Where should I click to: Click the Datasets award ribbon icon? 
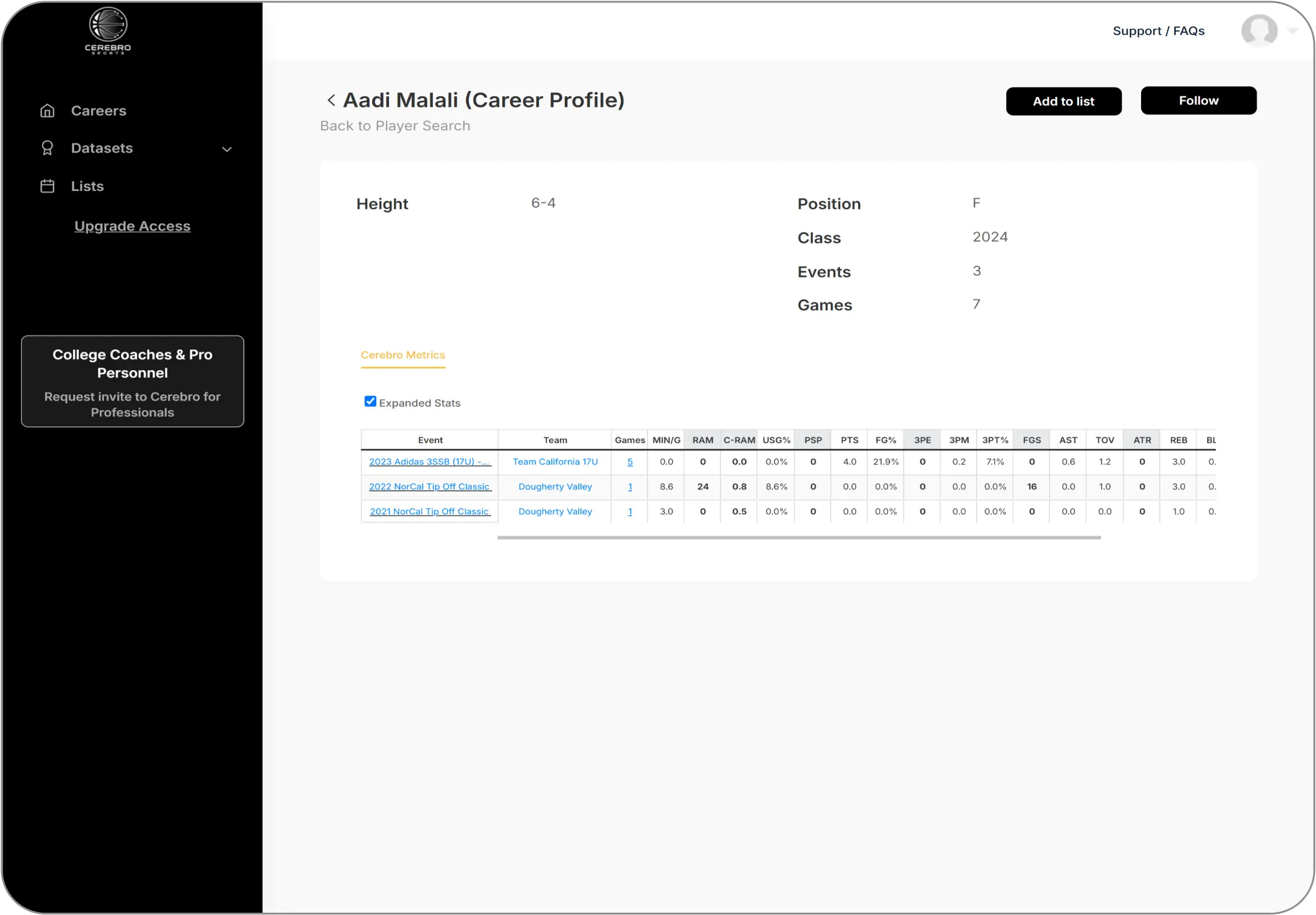[47, 148]
